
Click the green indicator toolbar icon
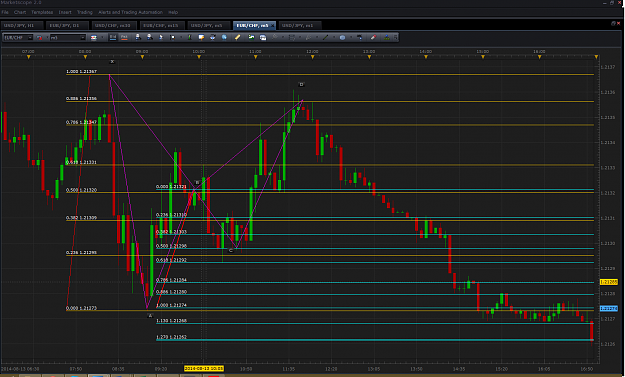tap(189, 37)
